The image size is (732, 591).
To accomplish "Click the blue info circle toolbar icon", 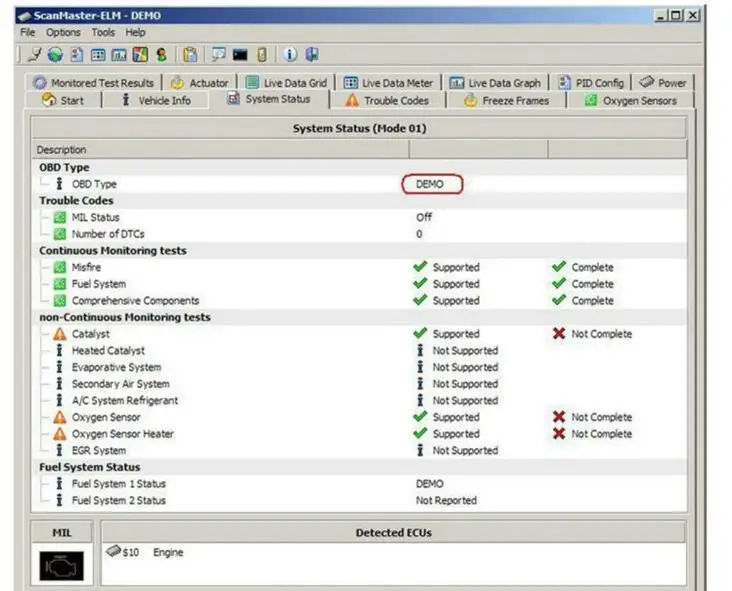I will tap(290, 55).
